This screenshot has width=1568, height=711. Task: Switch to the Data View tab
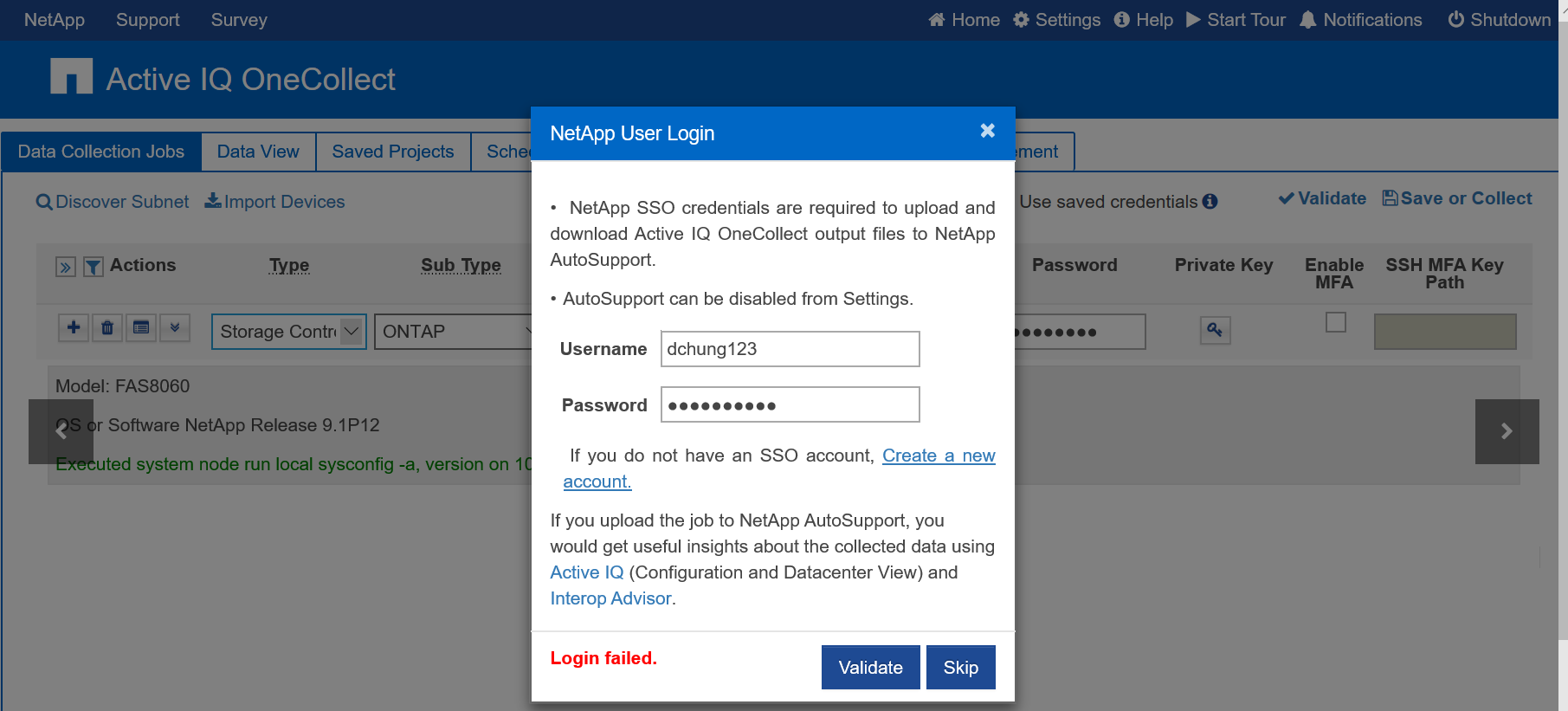coord(258,152)
